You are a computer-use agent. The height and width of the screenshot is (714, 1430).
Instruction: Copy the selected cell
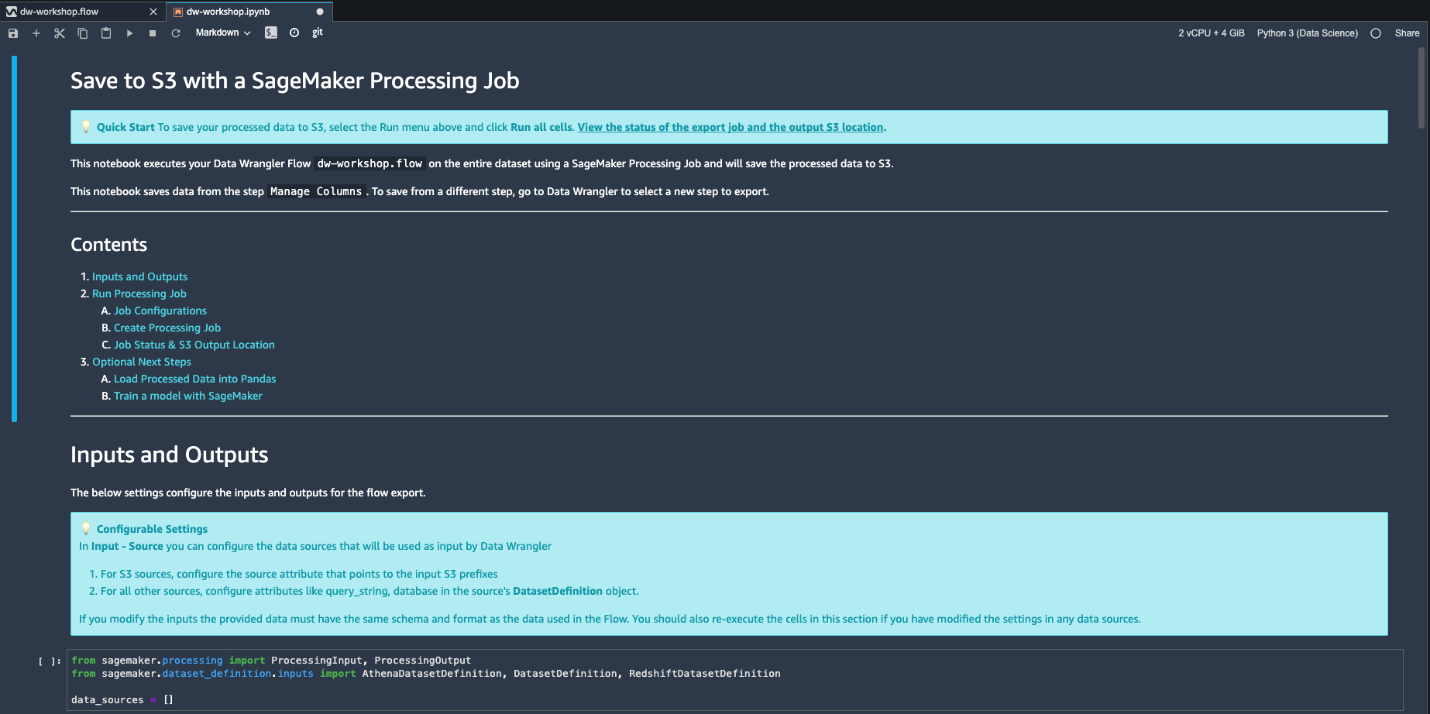82,33
